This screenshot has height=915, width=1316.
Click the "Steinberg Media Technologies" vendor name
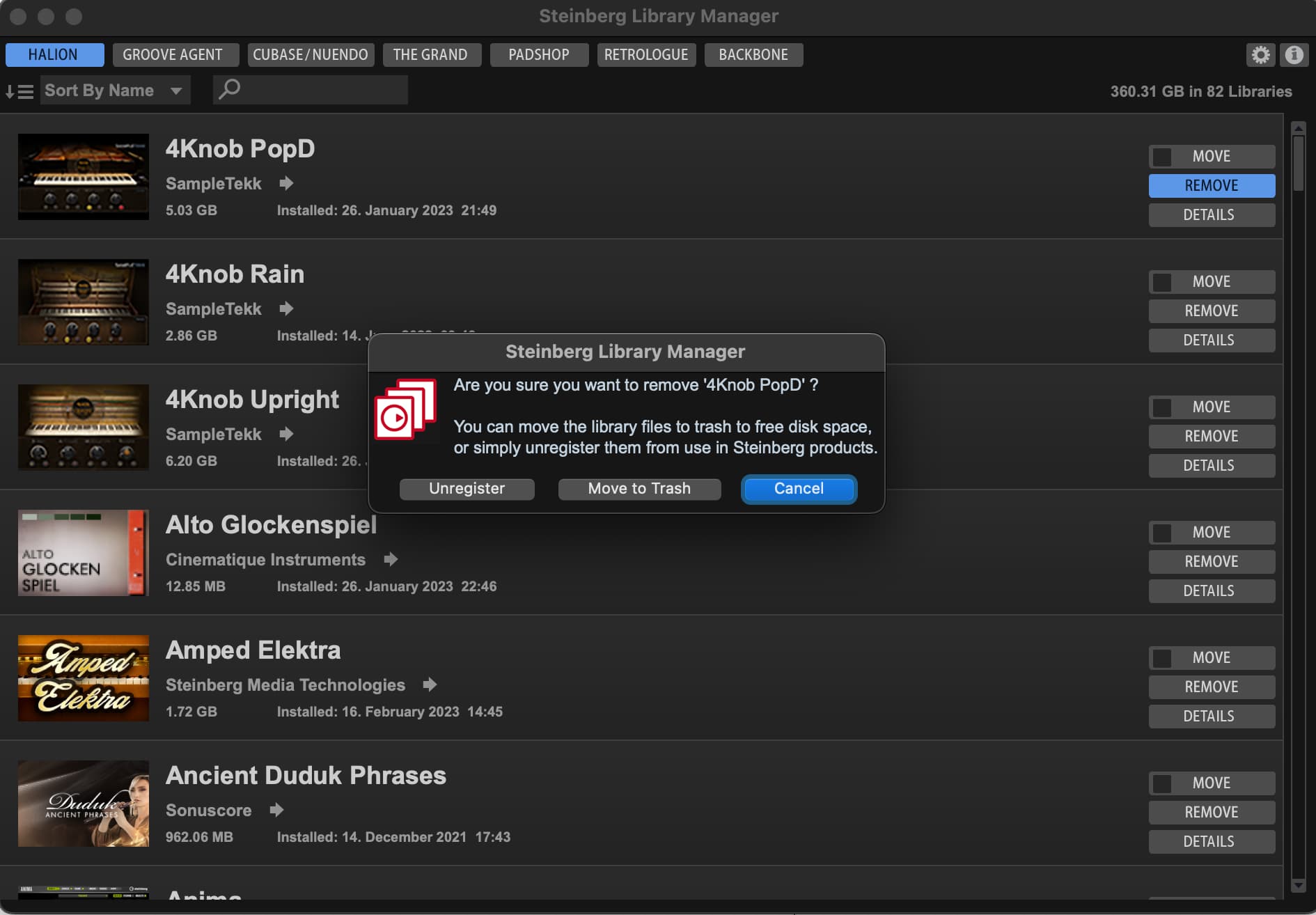click(285, 685)
